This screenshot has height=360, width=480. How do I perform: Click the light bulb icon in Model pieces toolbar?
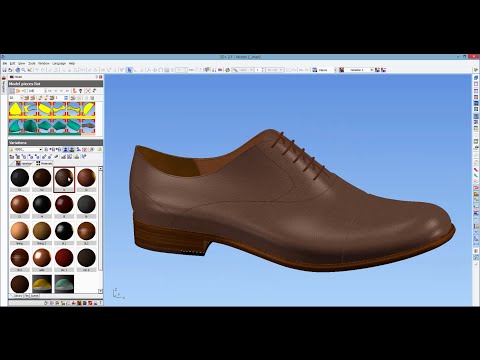(x=80, y=91)
